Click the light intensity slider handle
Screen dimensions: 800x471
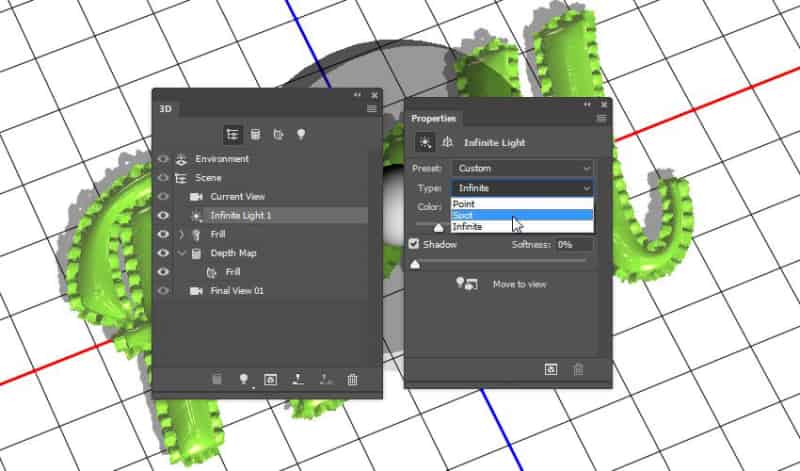(438, 228)
